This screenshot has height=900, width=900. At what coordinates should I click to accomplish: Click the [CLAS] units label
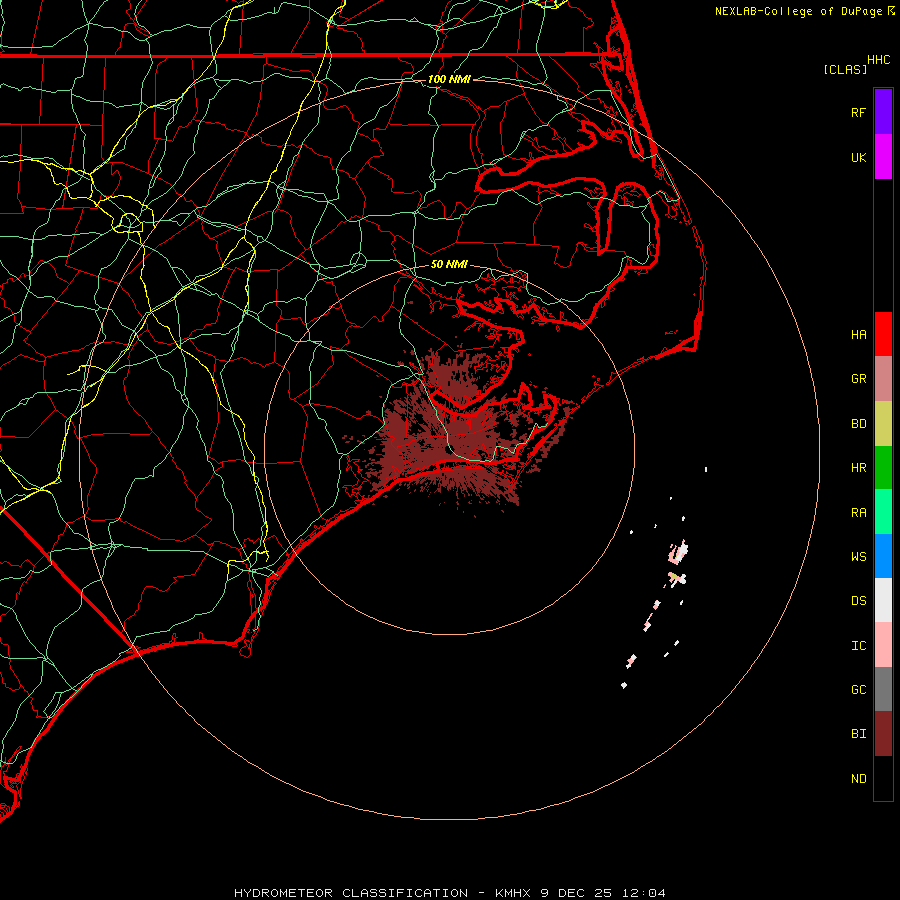click(x=845, y=69)
